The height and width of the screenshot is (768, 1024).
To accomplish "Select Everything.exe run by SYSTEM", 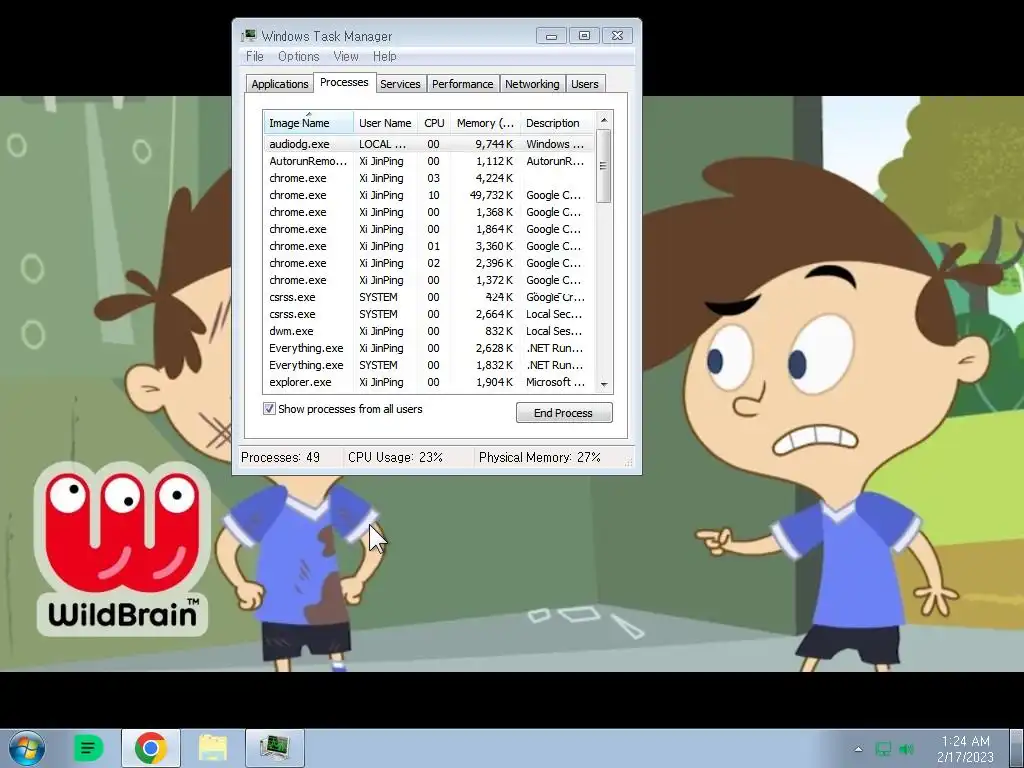I will click(429, 364).
